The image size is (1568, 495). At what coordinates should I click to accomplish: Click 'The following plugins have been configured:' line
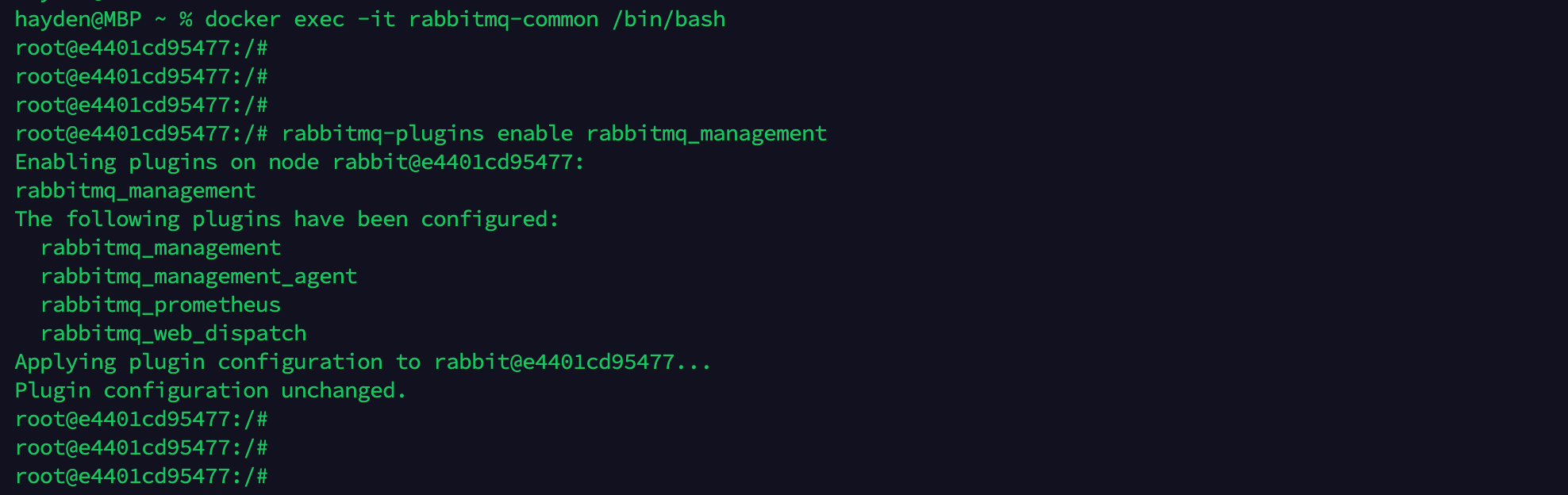[286, 219]
